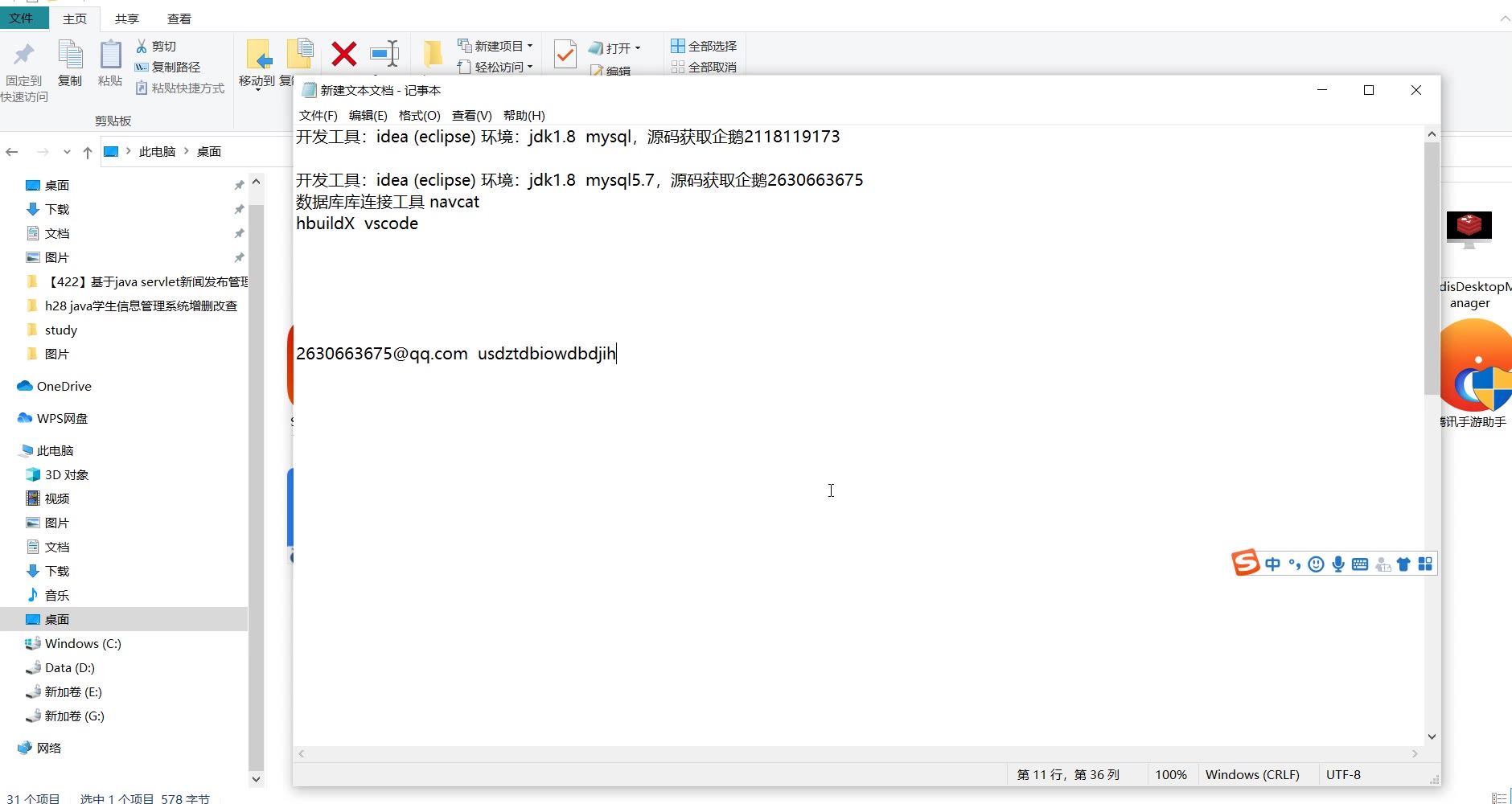Image resolution: width=1512 pixels, height=804 pixels.
Task: Click the Explorer up arrow
Action: click(88, 152)
